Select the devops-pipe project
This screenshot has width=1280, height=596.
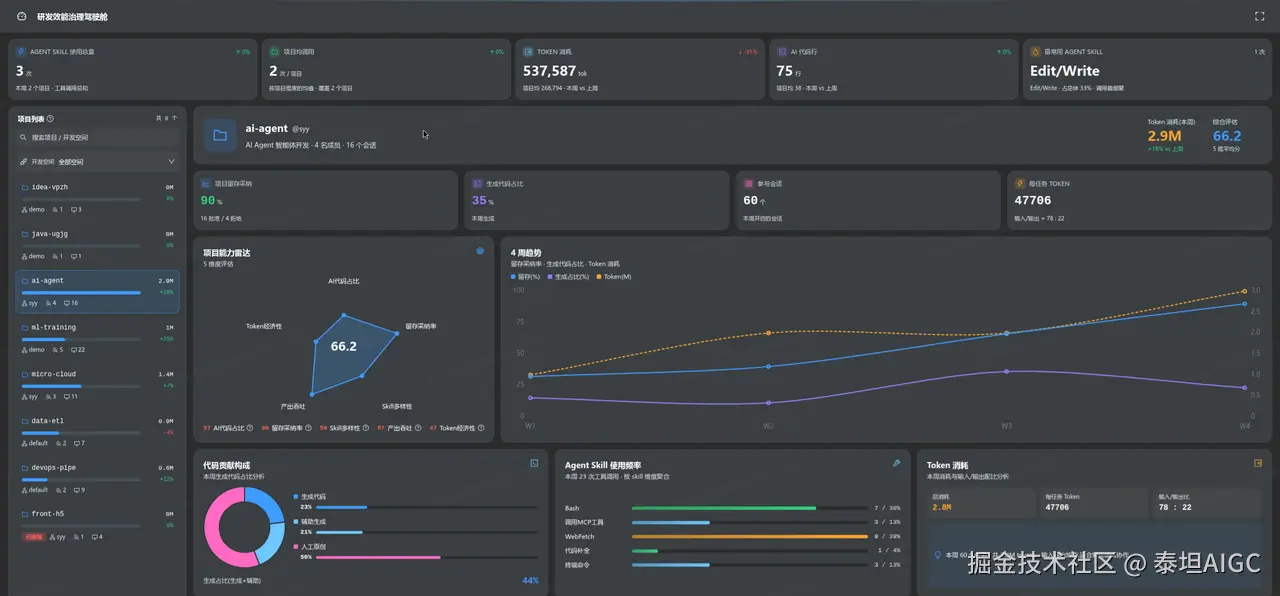pos(98,478)
